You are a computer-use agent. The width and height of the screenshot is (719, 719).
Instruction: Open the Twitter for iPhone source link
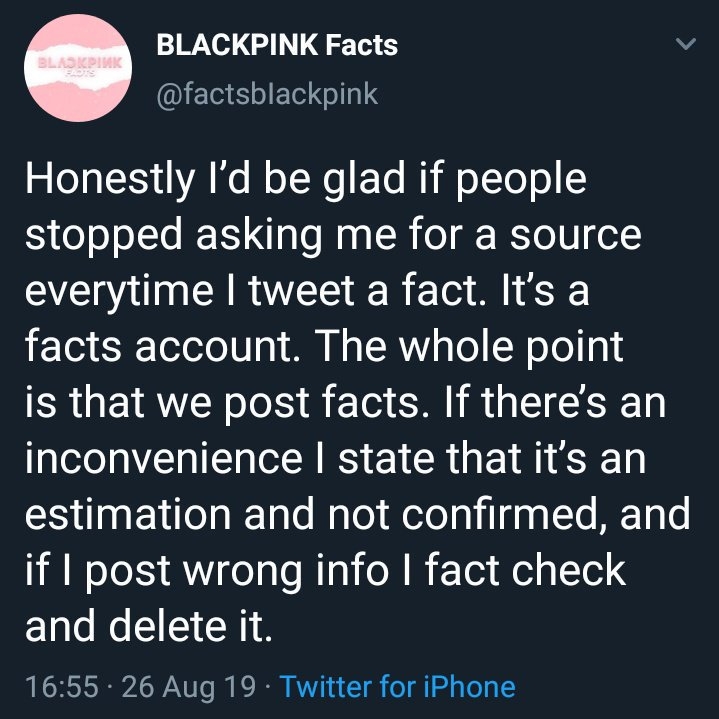pyautogui.click(x=398, y=686)
